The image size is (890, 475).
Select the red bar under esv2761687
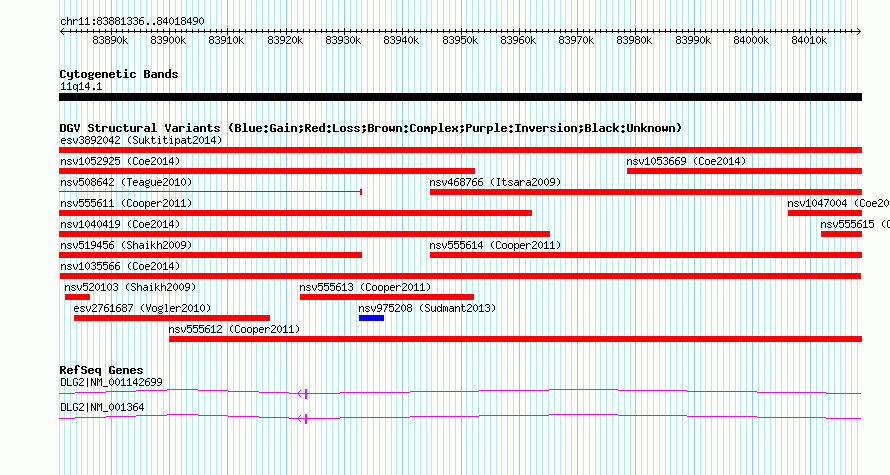(x=172, y=318)
